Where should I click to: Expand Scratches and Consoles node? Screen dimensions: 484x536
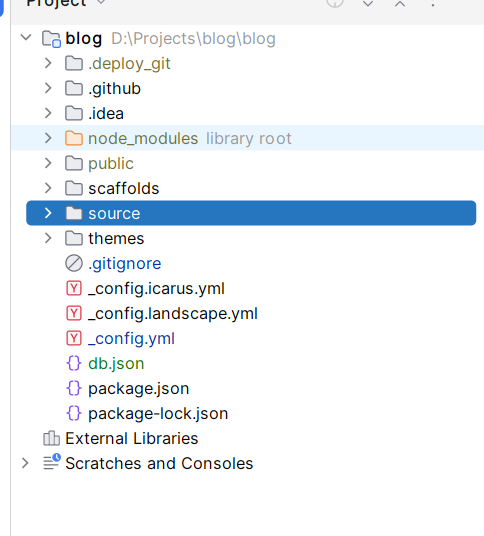tap(25, 463)
